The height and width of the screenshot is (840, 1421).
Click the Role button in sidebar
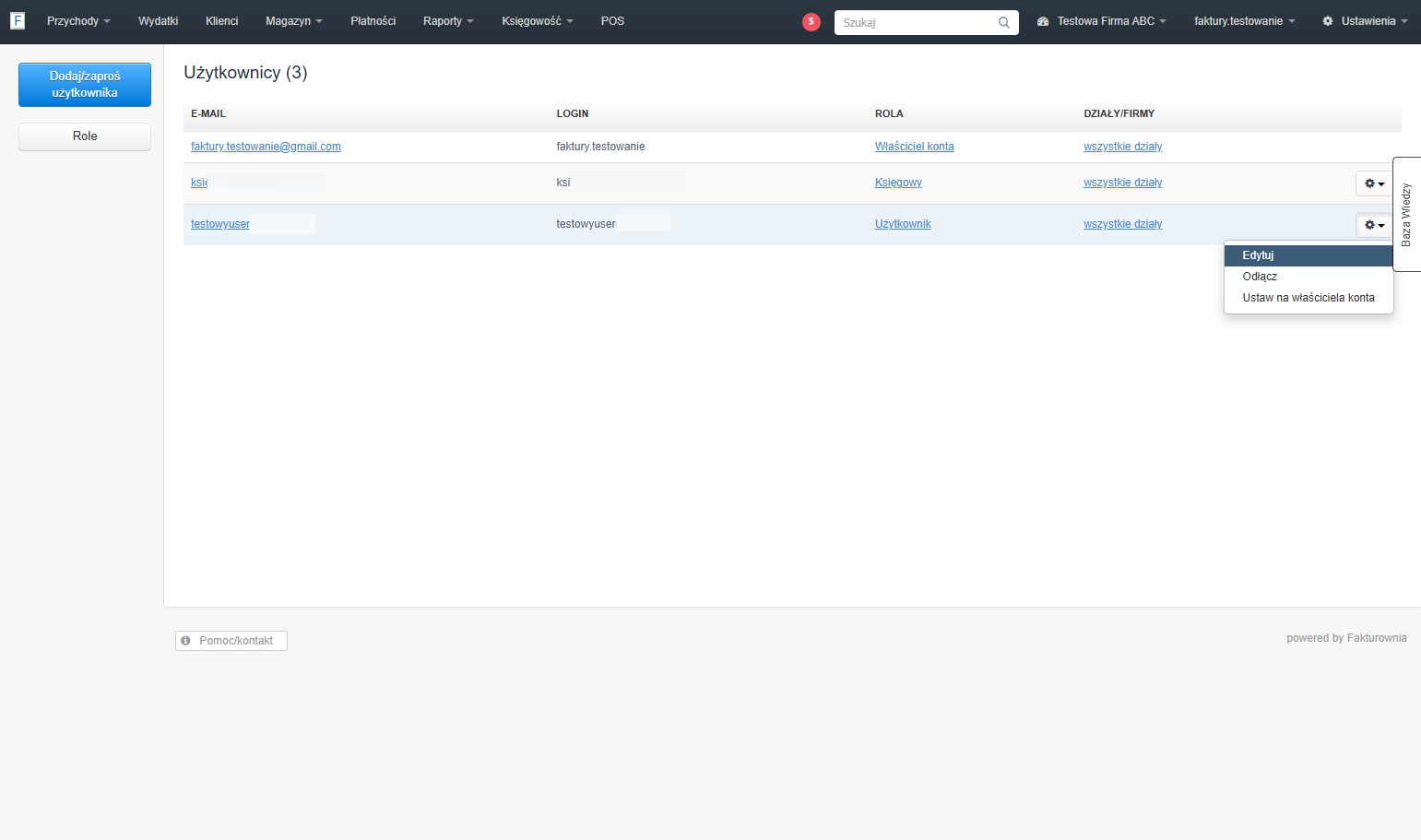tap(85, 136)
